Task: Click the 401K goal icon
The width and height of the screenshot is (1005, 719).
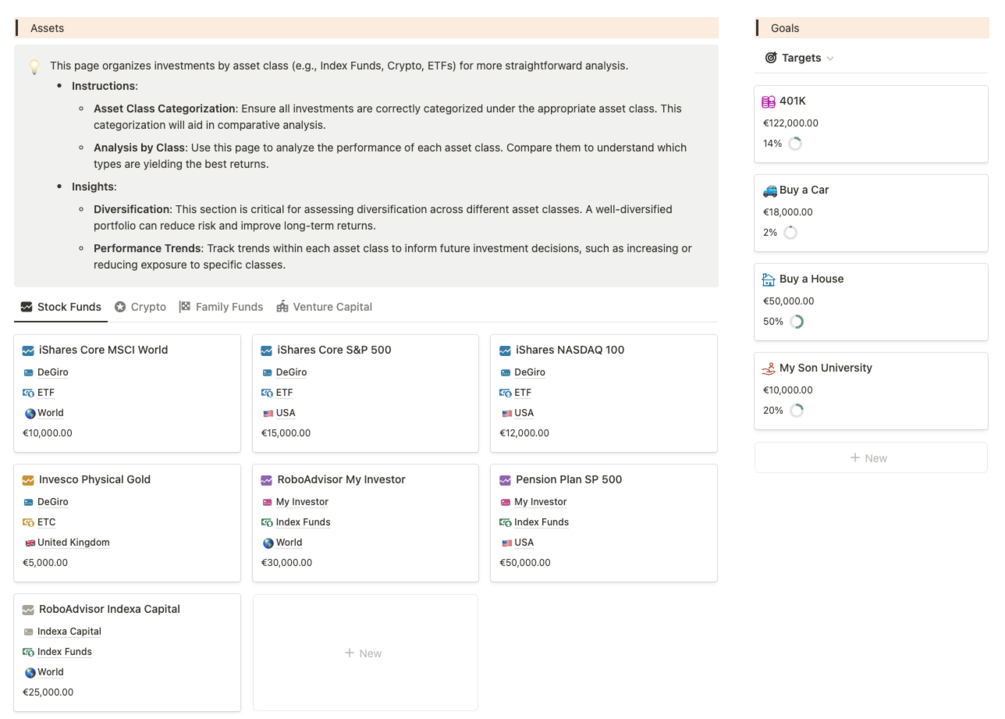Action: (769, 102)
